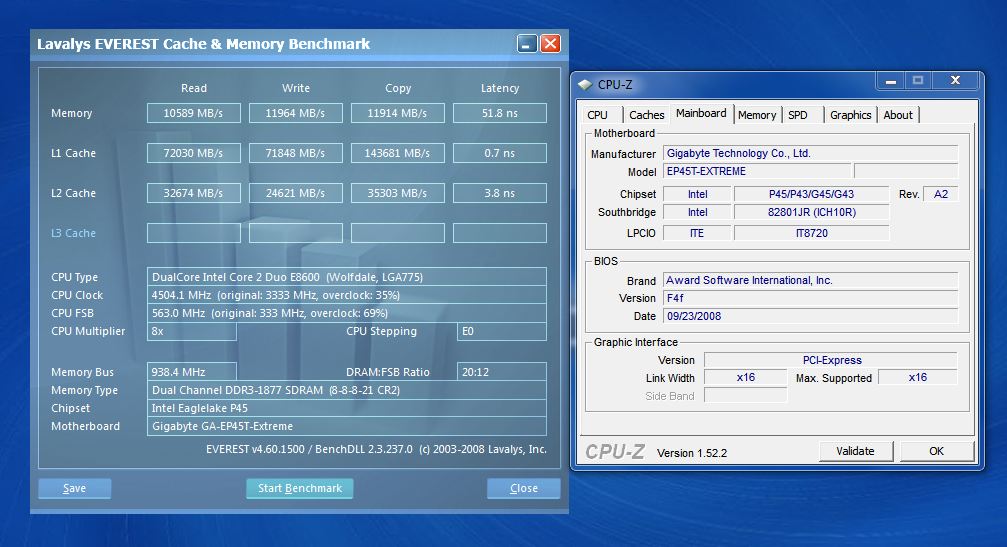The height and width of the screenshot is (547, 1007).
Task: Click the Chipset P45/P43/G45/G43 field
Action: coord(812,194)
